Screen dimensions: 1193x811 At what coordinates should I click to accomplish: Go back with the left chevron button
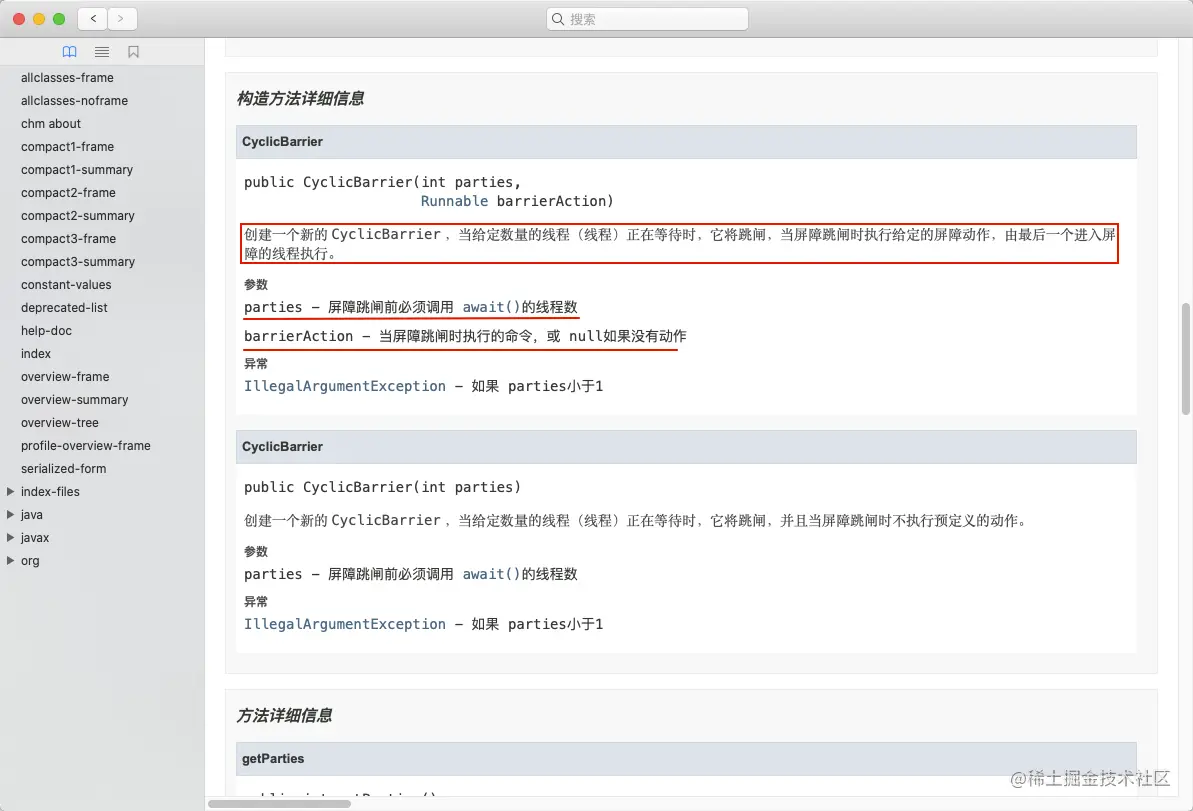(94, 19)
